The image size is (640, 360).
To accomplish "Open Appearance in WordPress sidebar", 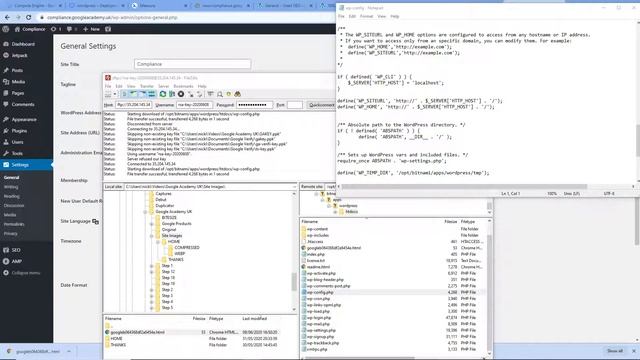I will 24,119.
